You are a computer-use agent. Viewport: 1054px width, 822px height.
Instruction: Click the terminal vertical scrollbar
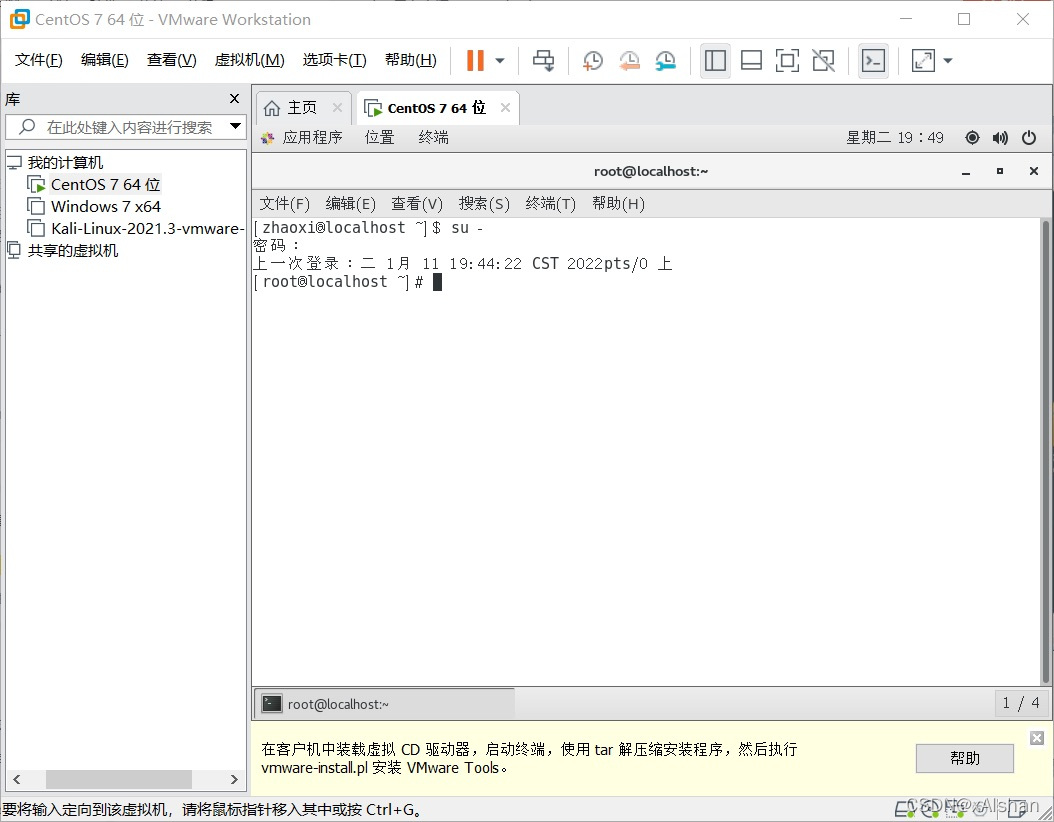(1045, 451)
